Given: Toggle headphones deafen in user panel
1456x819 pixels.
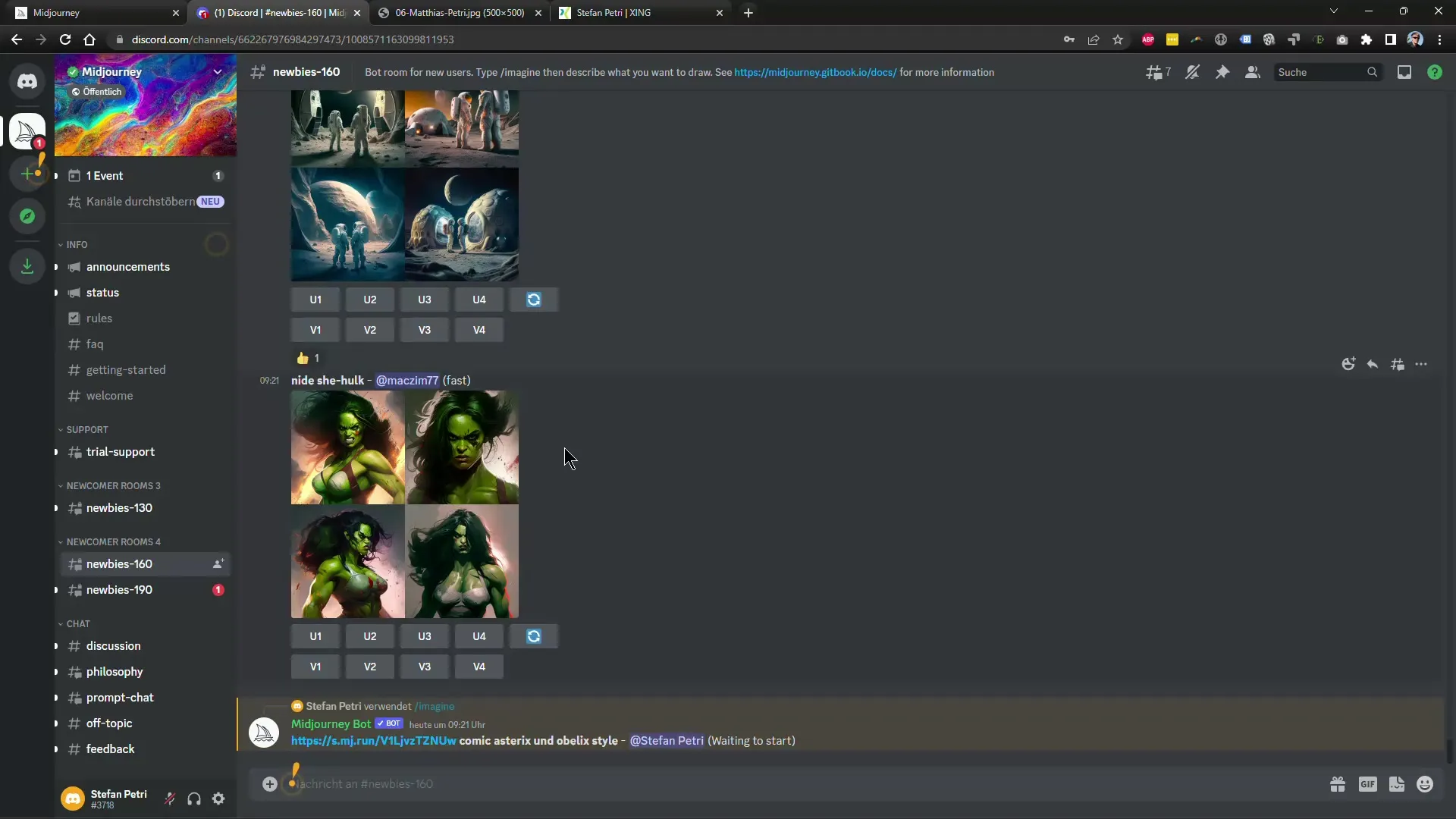Looking at the screenshot, I should (194, 799).
